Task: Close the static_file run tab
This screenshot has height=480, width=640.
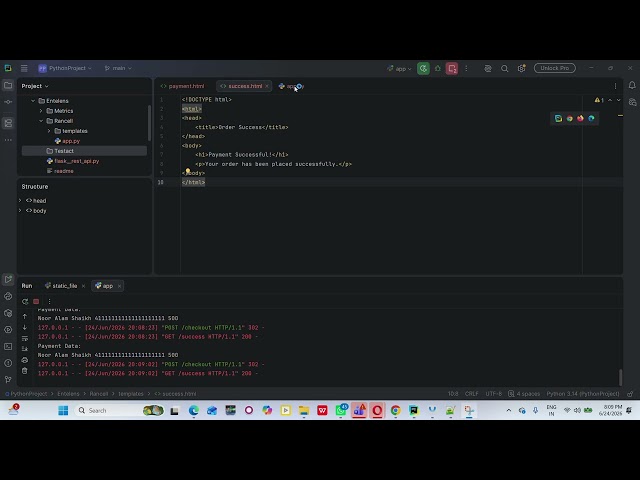Action: 83,286
